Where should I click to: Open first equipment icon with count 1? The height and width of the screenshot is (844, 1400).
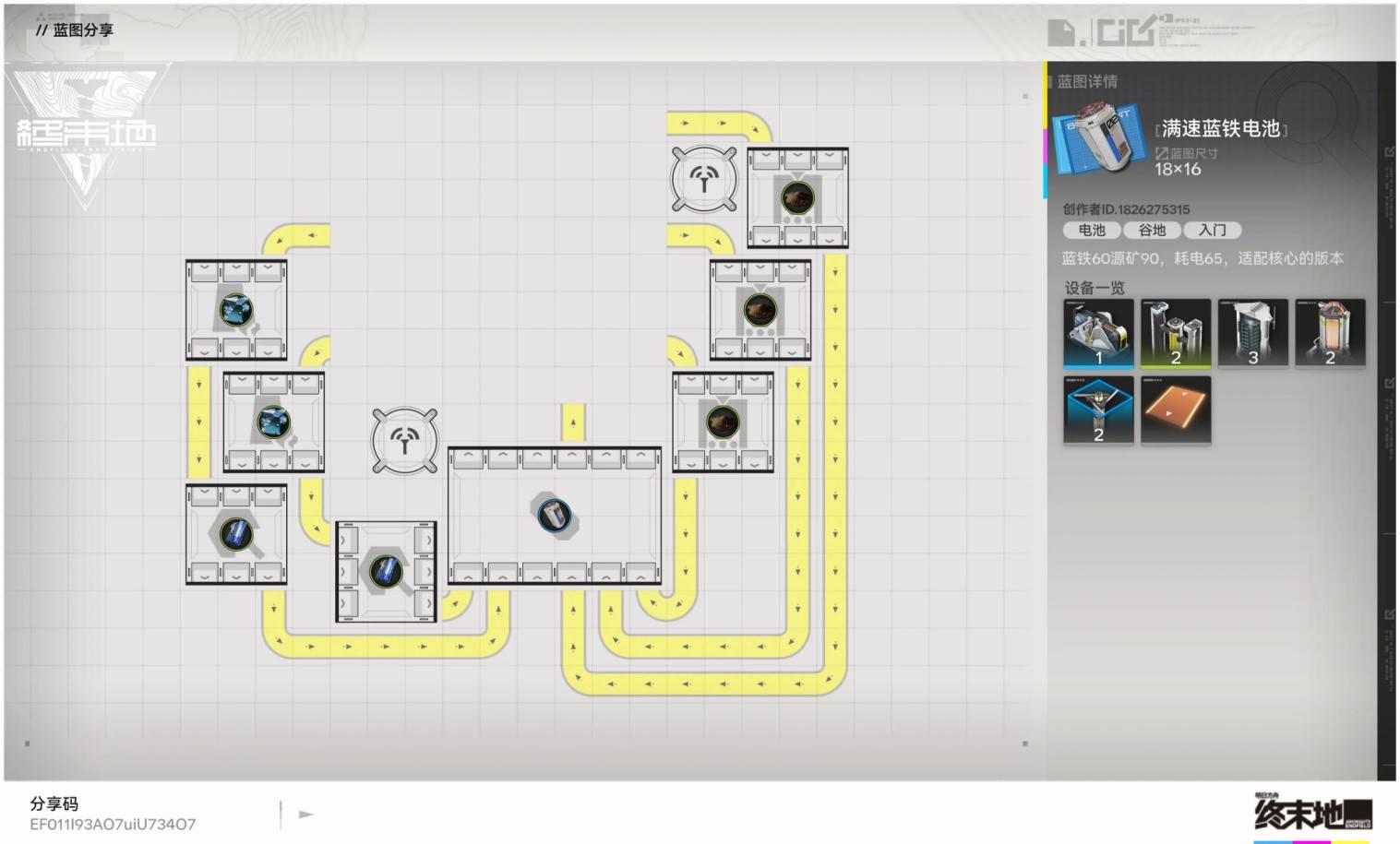(x=1098, y=333)
